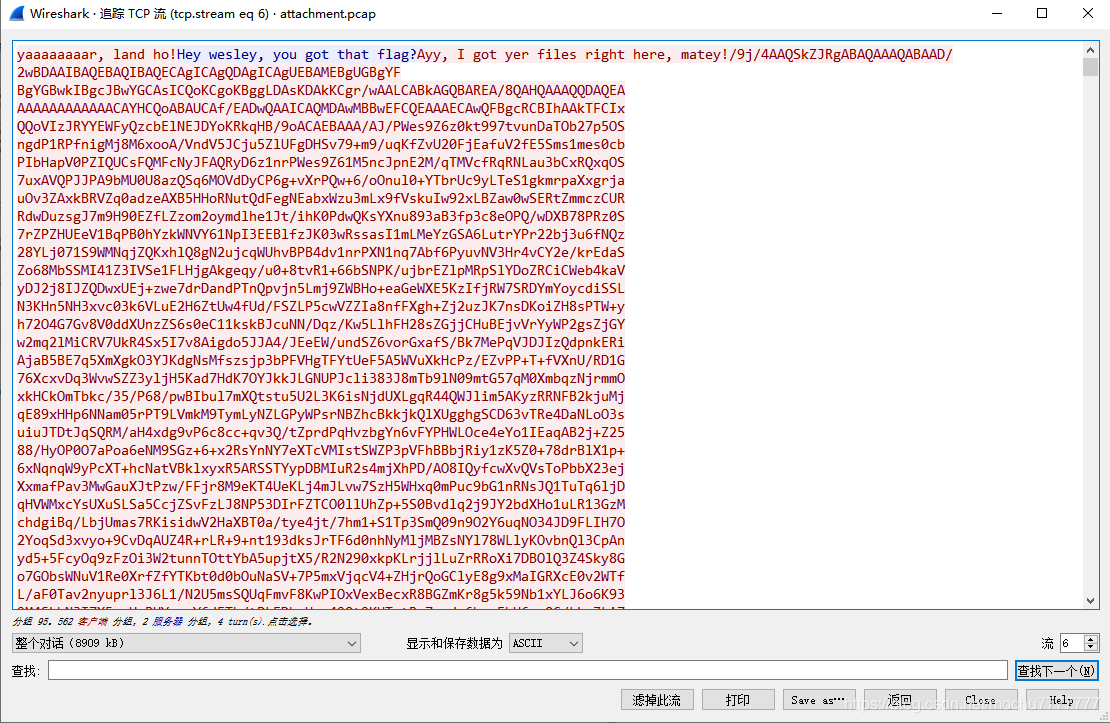Click the scrollbar up arrow
Screen dimensions: 1110x723
coord(1090,50)
